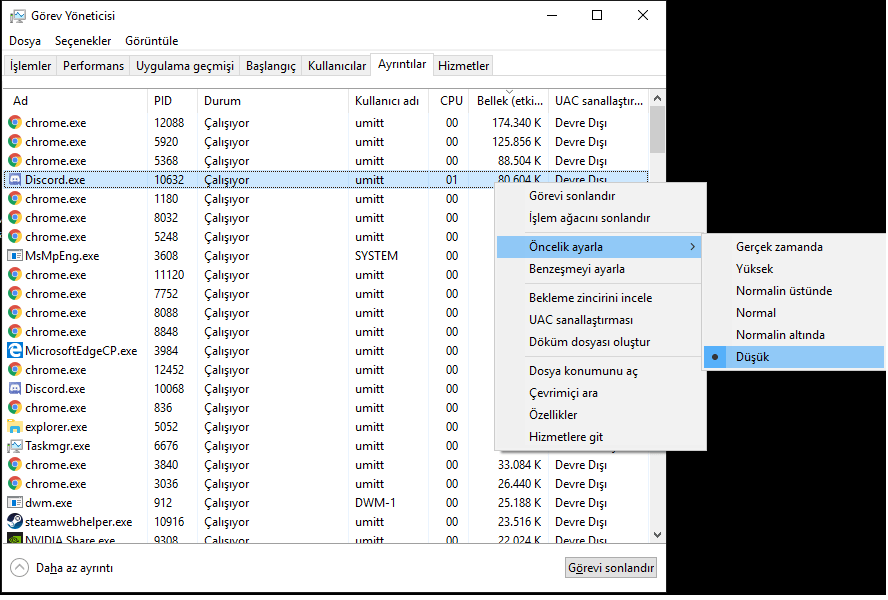Click the steamwebhelper.exe Steam icon
The height and width of the screenshot is (600, 888).
[15, 522]
